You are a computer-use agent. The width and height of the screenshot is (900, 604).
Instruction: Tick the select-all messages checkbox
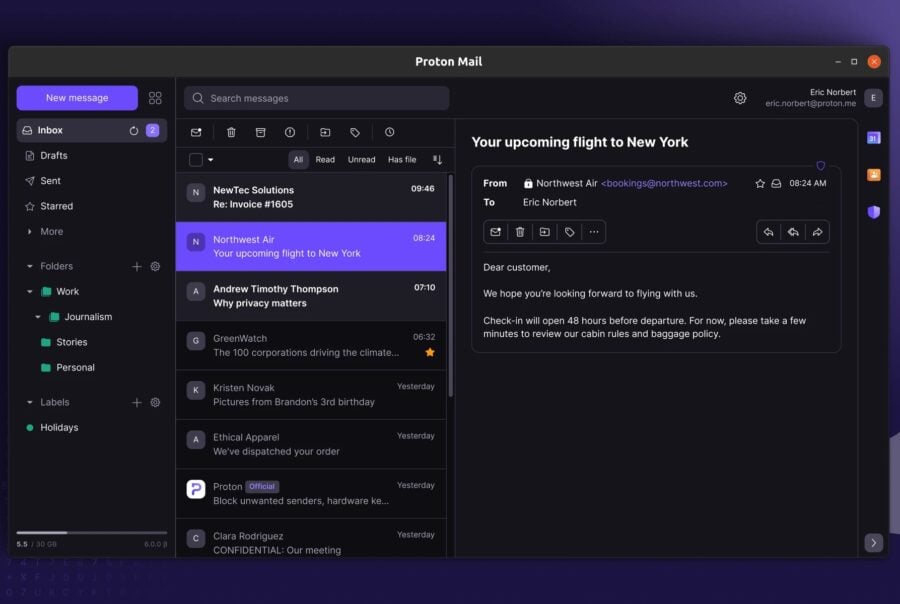[196, 160]
